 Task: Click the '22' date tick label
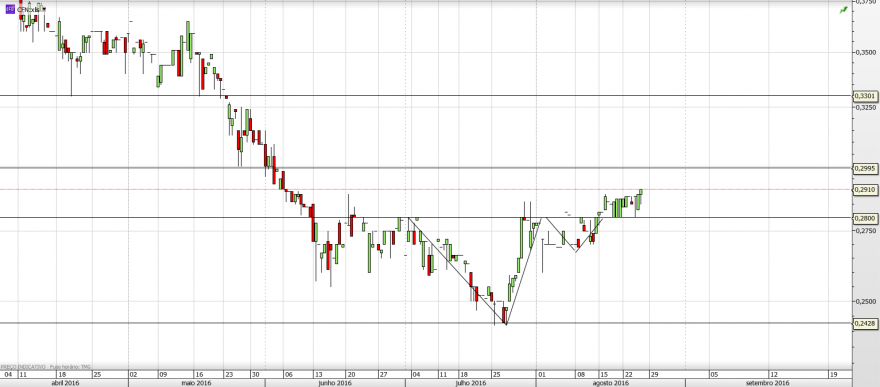pos(629,374)
